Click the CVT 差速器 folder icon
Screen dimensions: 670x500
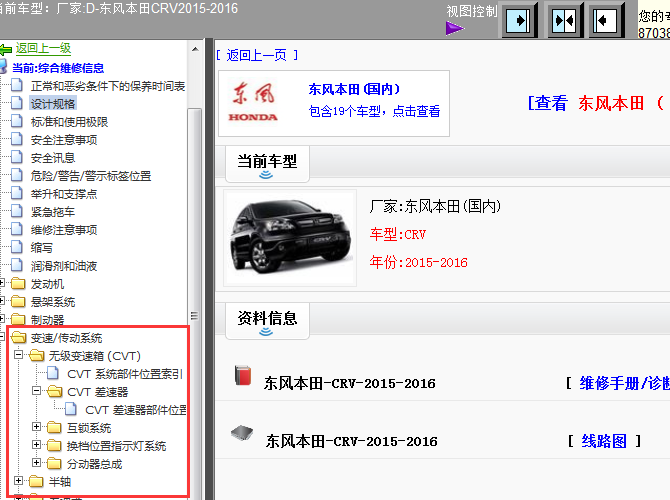[x=55, y=391]
